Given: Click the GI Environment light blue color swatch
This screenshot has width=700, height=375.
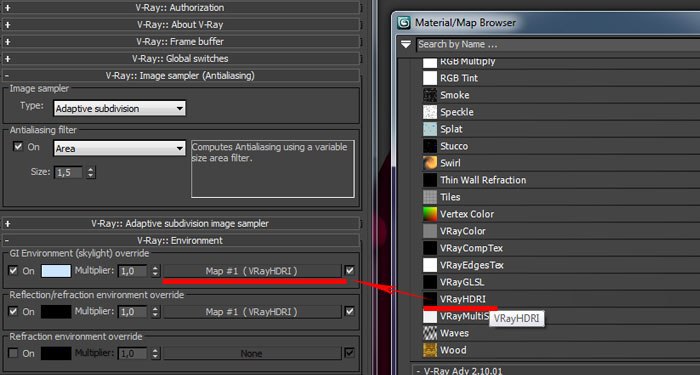Looking at the screenshot, I should point(56,271).
